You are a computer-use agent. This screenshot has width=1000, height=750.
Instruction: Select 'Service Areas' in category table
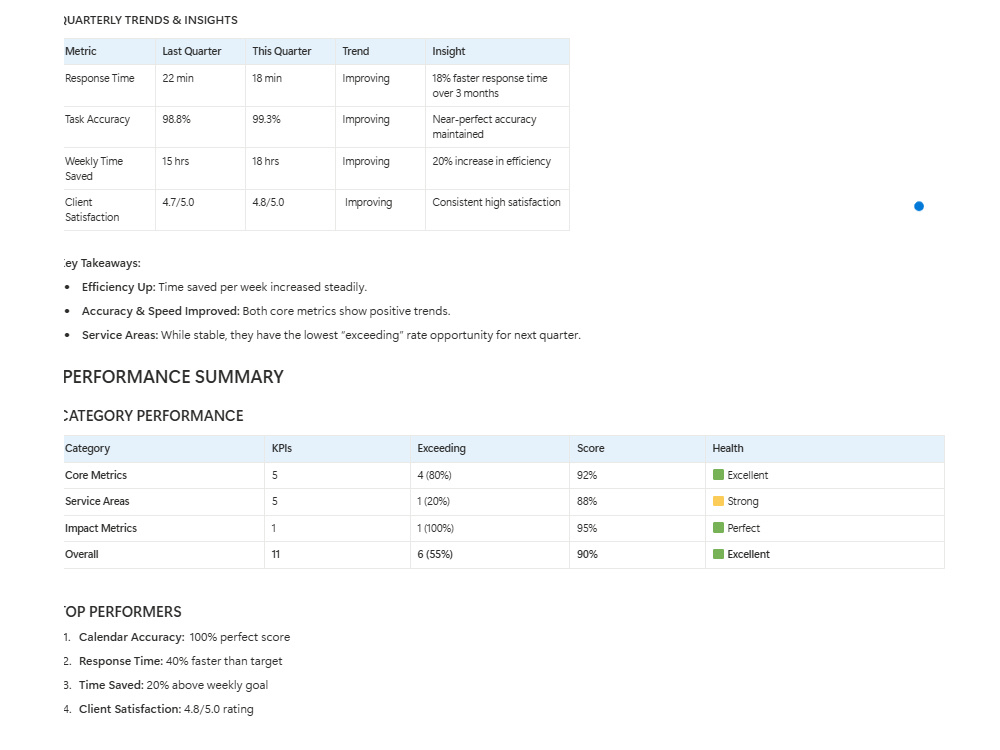point(97,501)
